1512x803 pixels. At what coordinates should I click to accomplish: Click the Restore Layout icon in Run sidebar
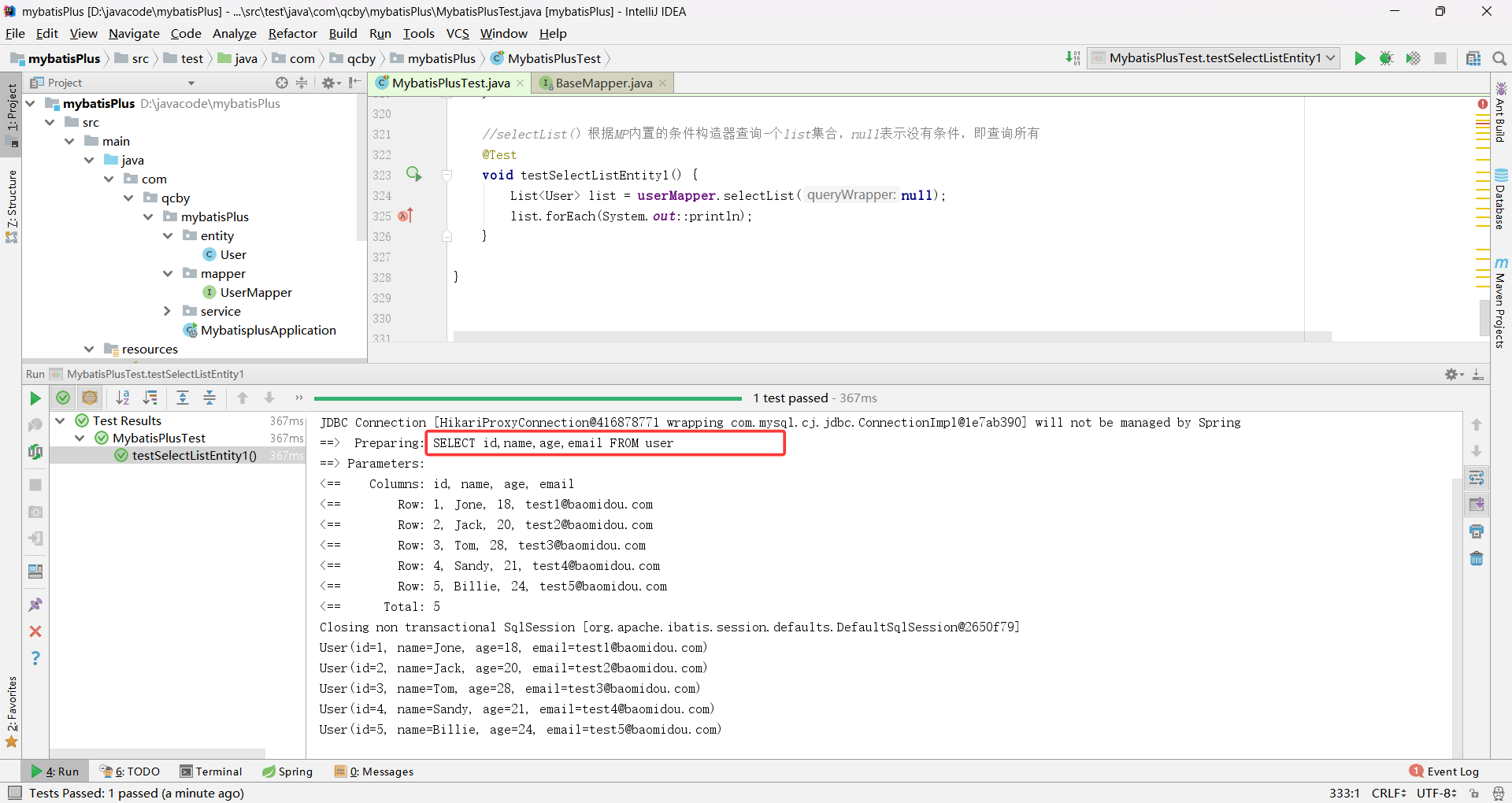tap(35, 572)
